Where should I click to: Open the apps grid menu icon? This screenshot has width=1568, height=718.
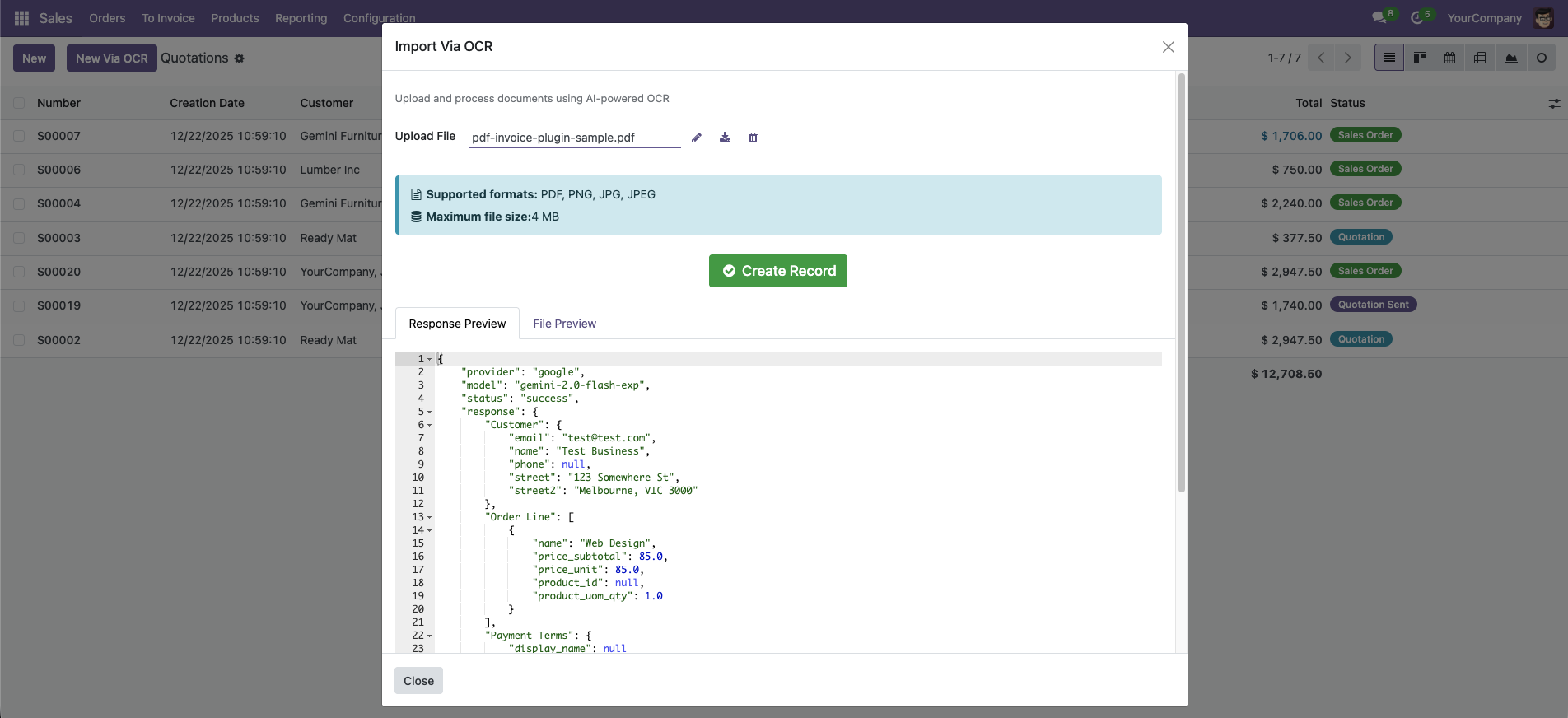tap(22, 18)
